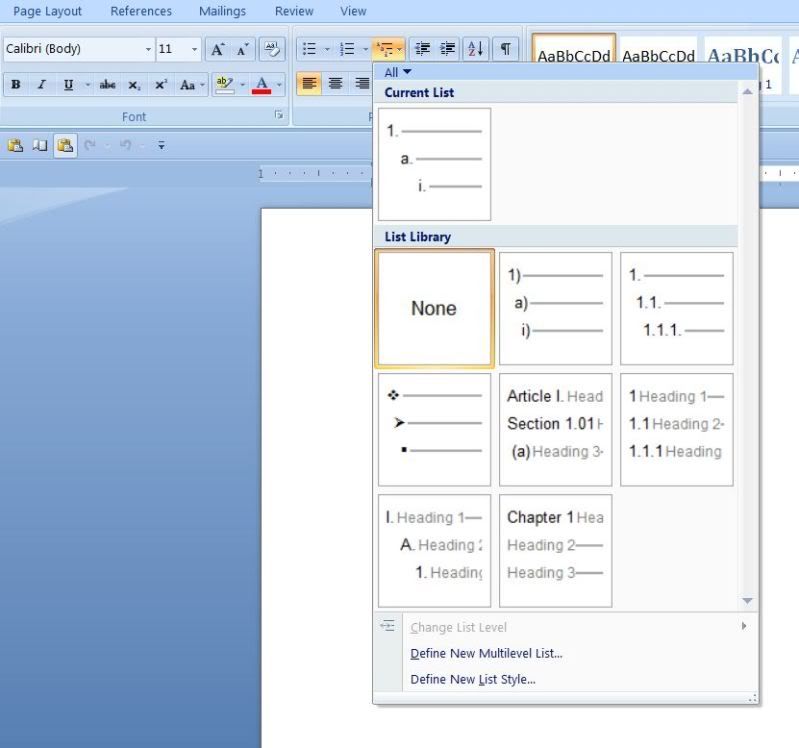This screenshot has width=799, height=748.
Task: Apply red font color
Action: point(261,85)
